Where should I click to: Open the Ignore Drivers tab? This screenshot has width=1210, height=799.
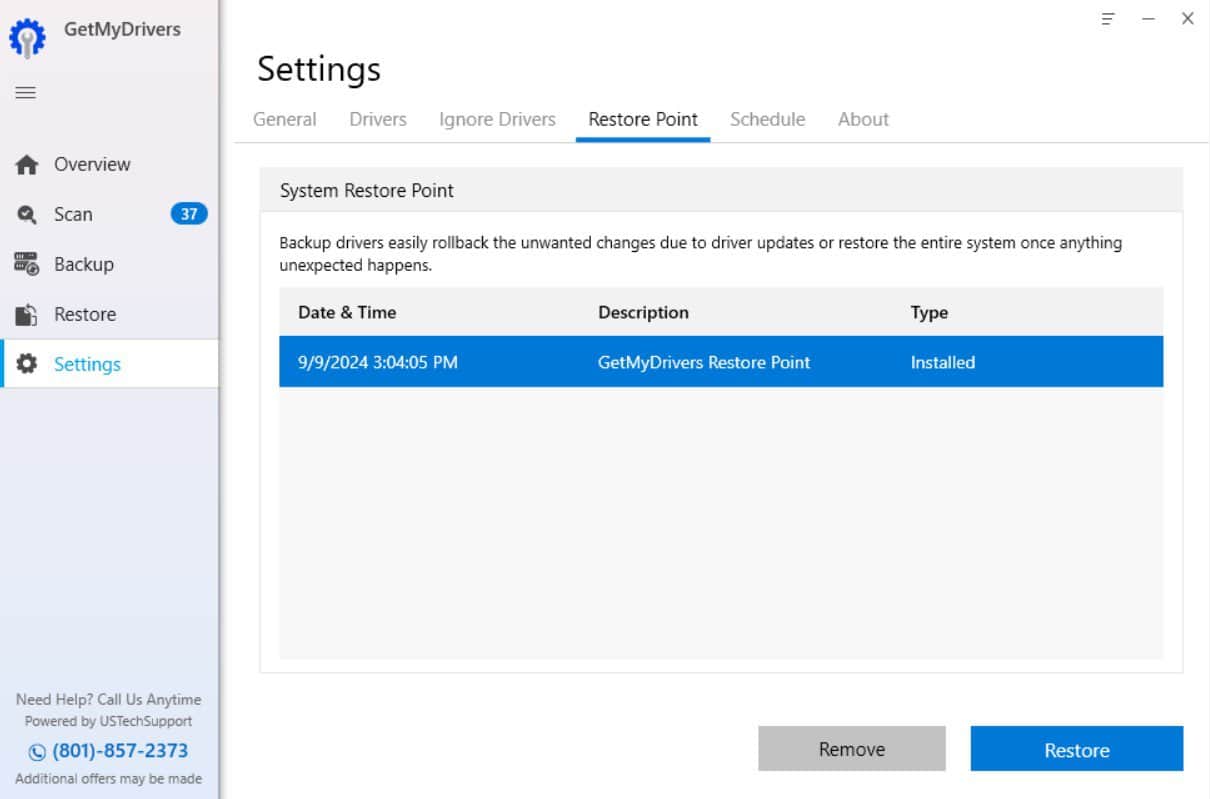point(497,119)
